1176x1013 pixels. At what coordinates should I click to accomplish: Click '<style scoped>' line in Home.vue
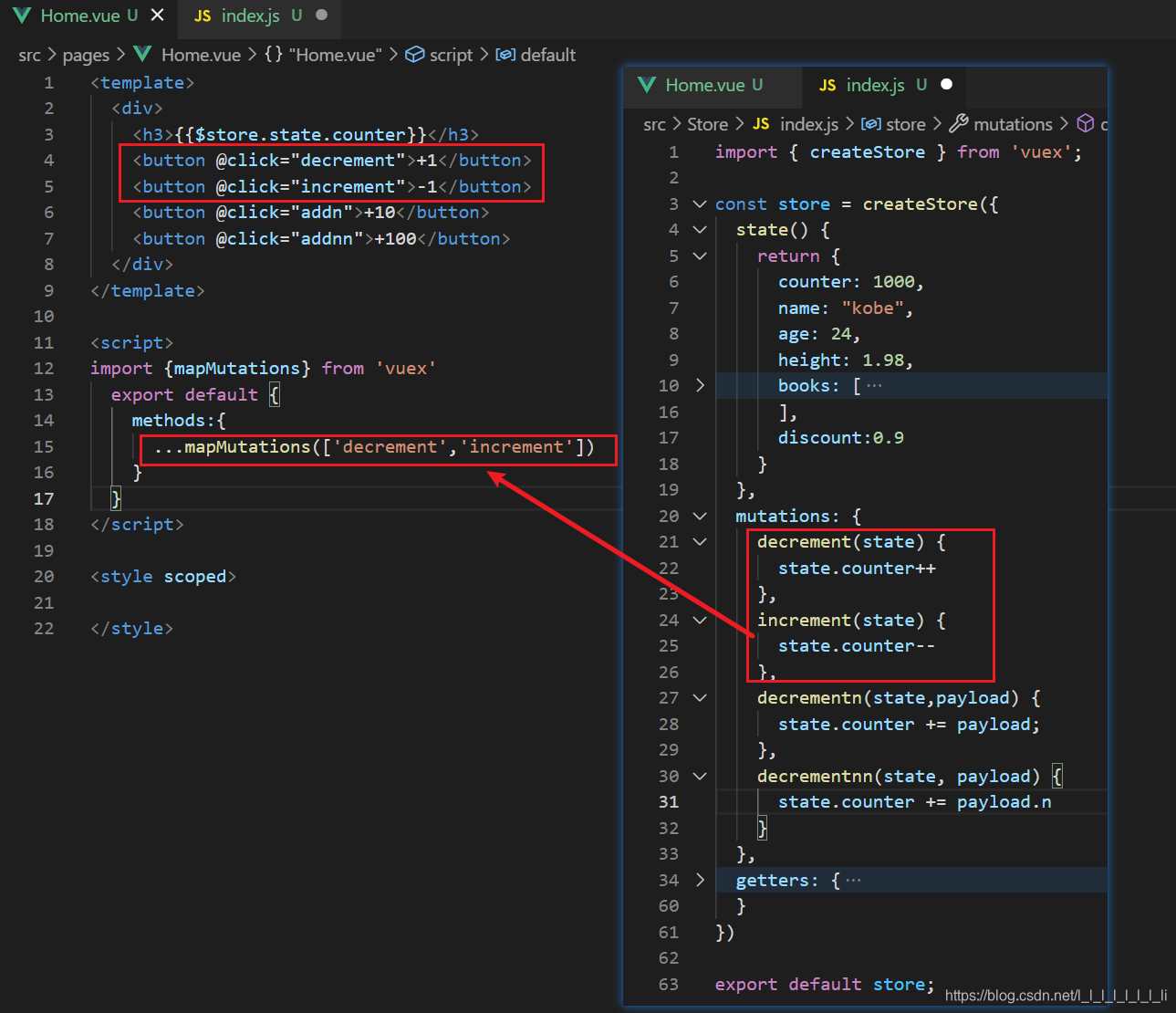pyautogui.click(x=163, y=577)
